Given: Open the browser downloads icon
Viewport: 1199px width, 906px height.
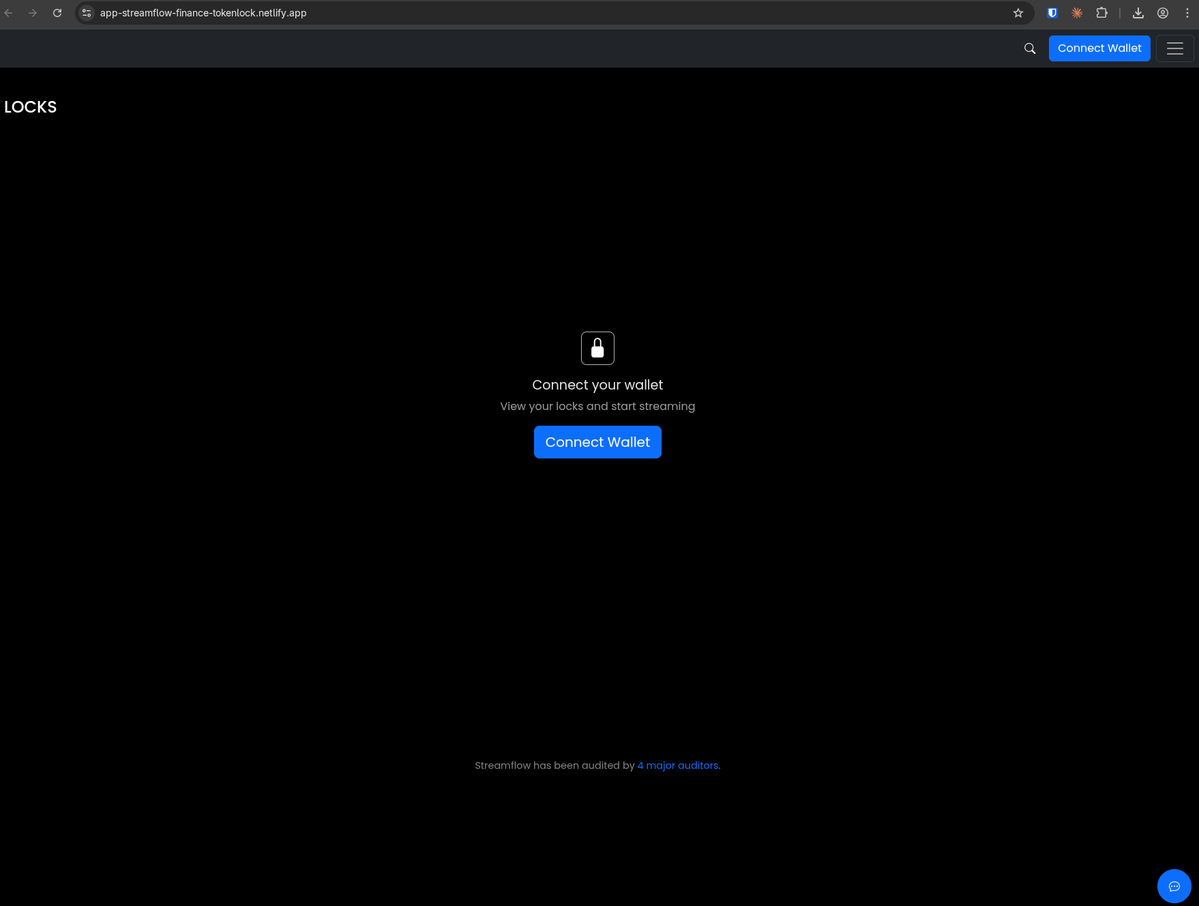Looking at the screenshot, I should [1138, 13].
